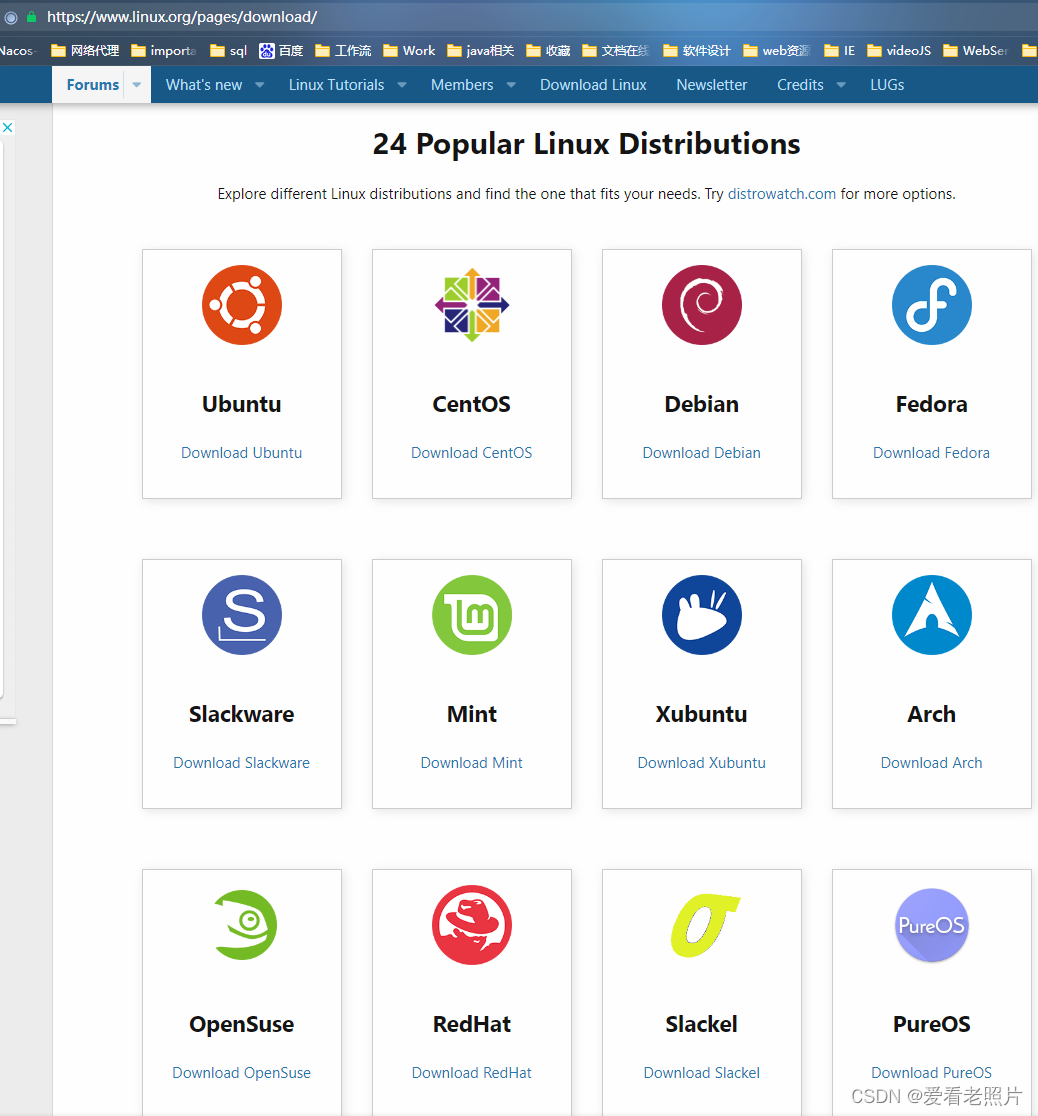1038x1116 pixels.
Task: Click the Download Ubuntu link
Action: (x=241, y=453)
